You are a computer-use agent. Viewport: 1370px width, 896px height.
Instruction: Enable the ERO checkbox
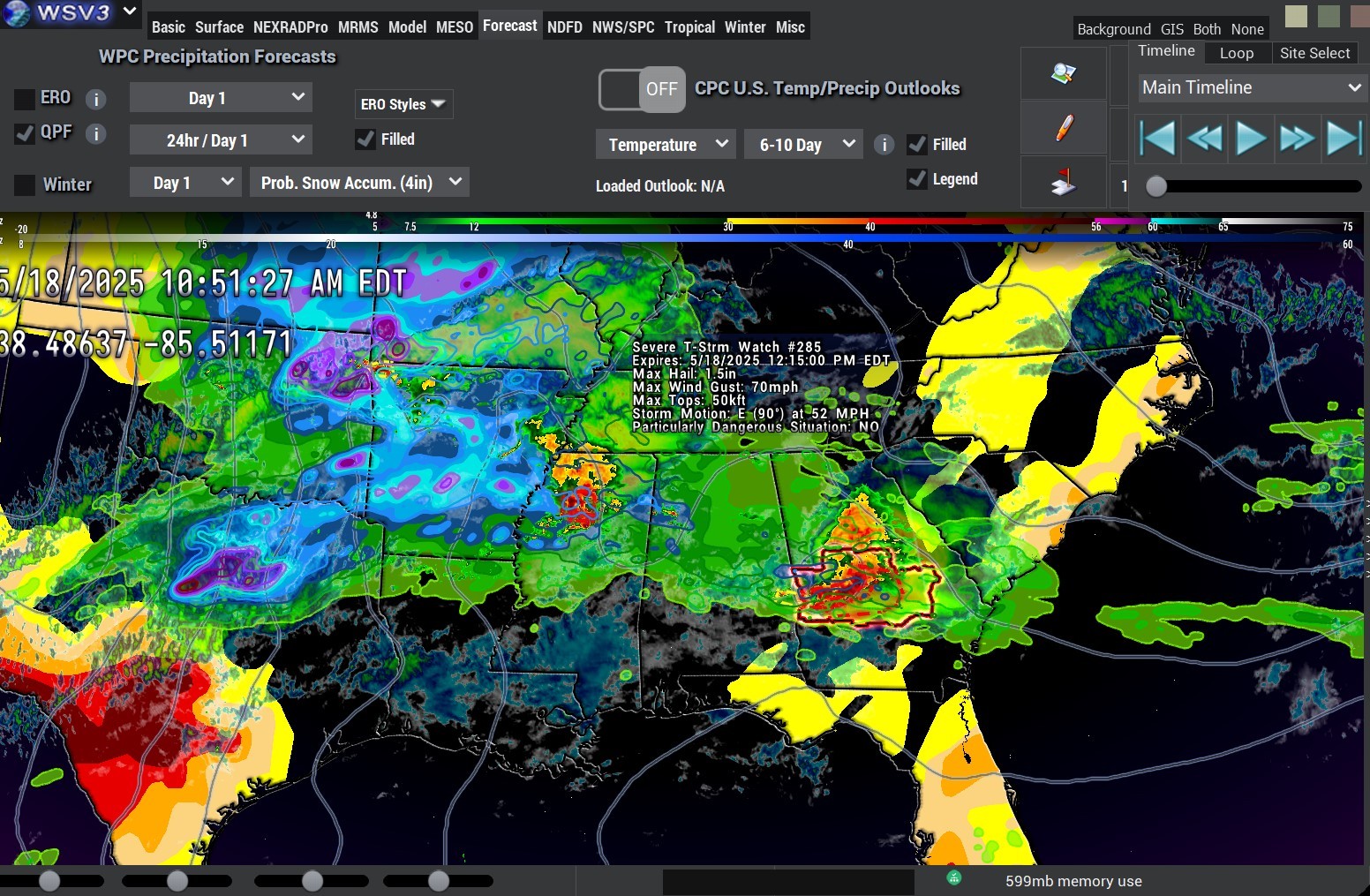click(x=25, y=99)
